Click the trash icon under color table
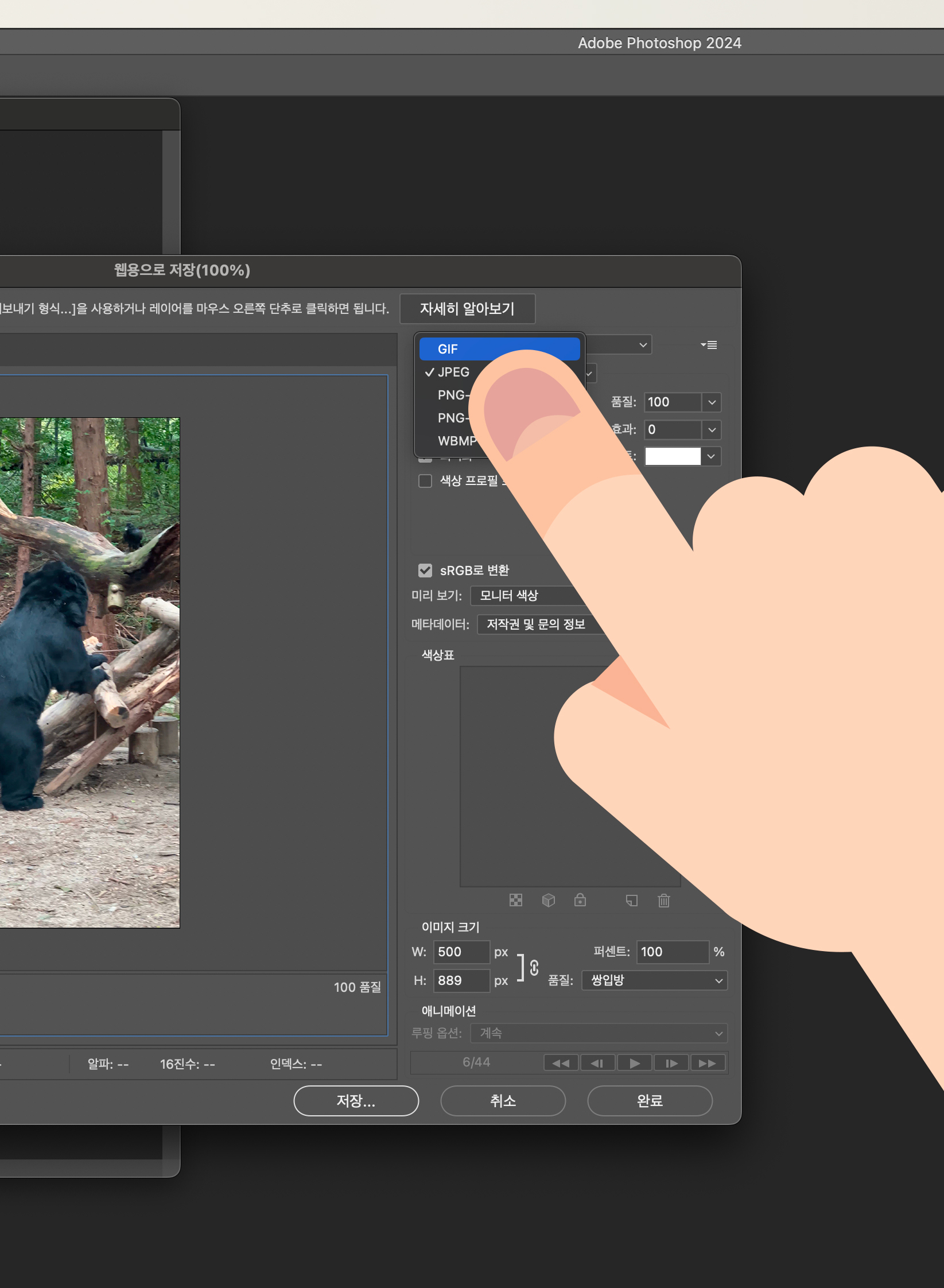 point(664,900)
